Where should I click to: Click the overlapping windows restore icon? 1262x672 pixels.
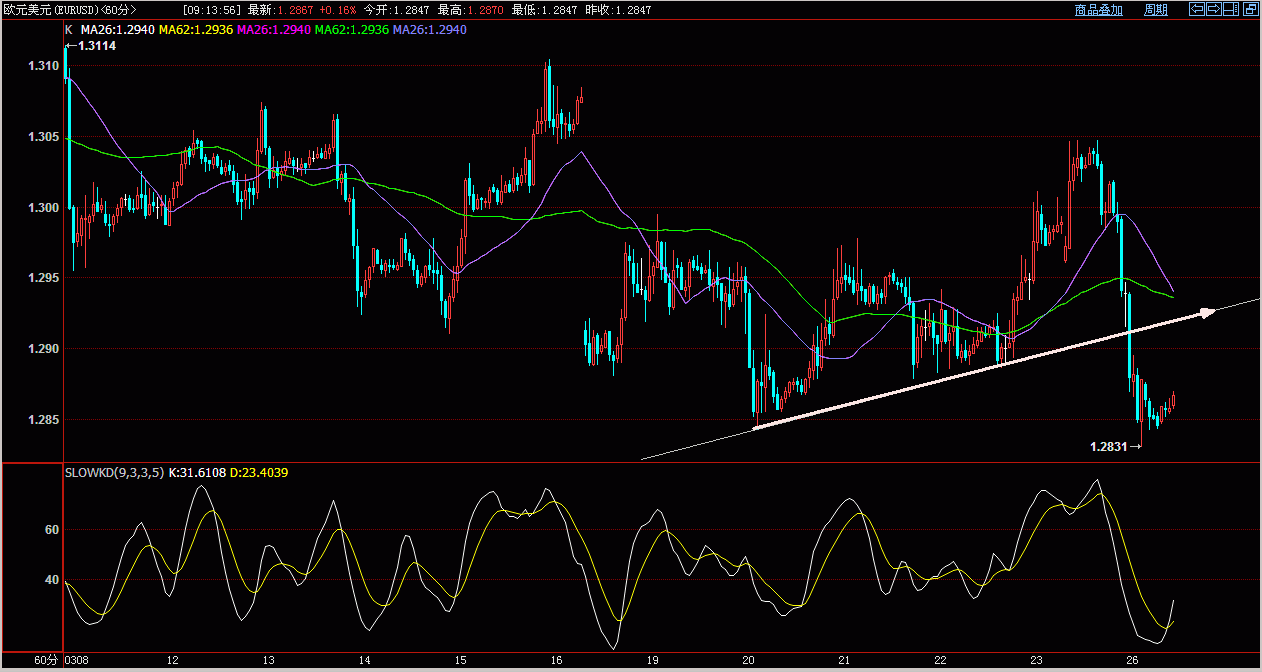[x=1251, y=9]
